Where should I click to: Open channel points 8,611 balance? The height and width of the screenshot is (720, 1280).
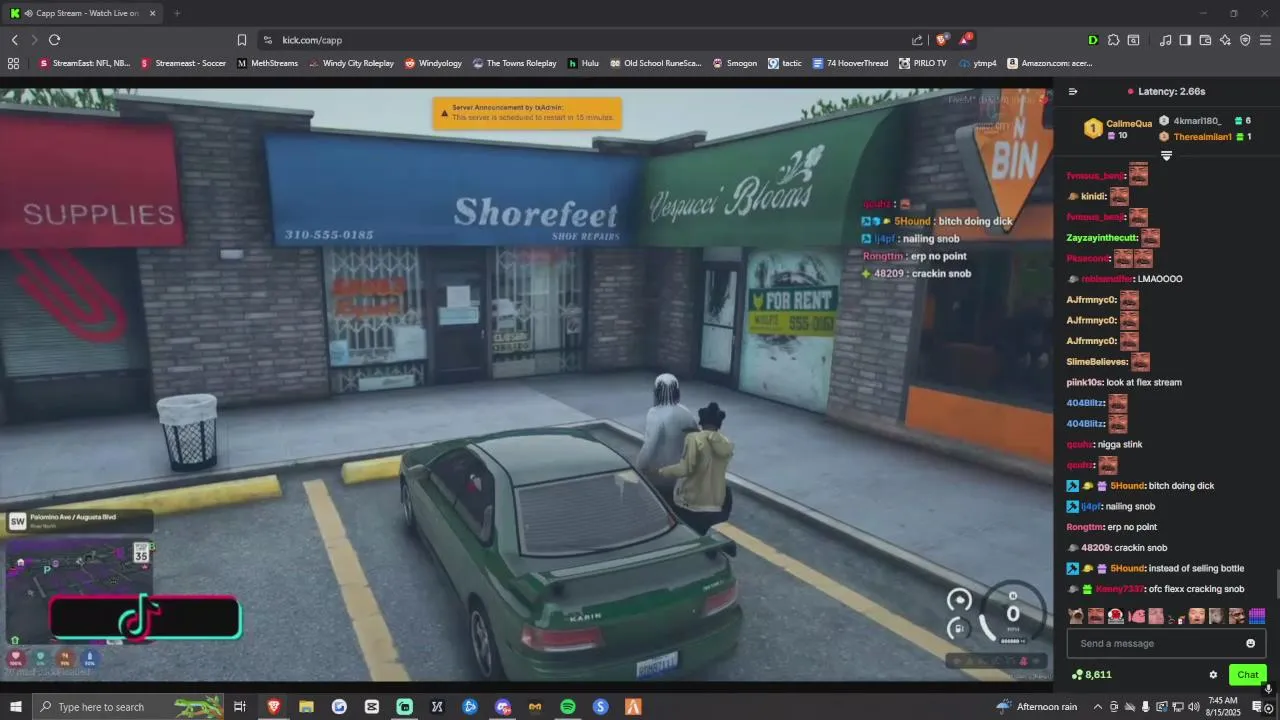point(1091,675)
